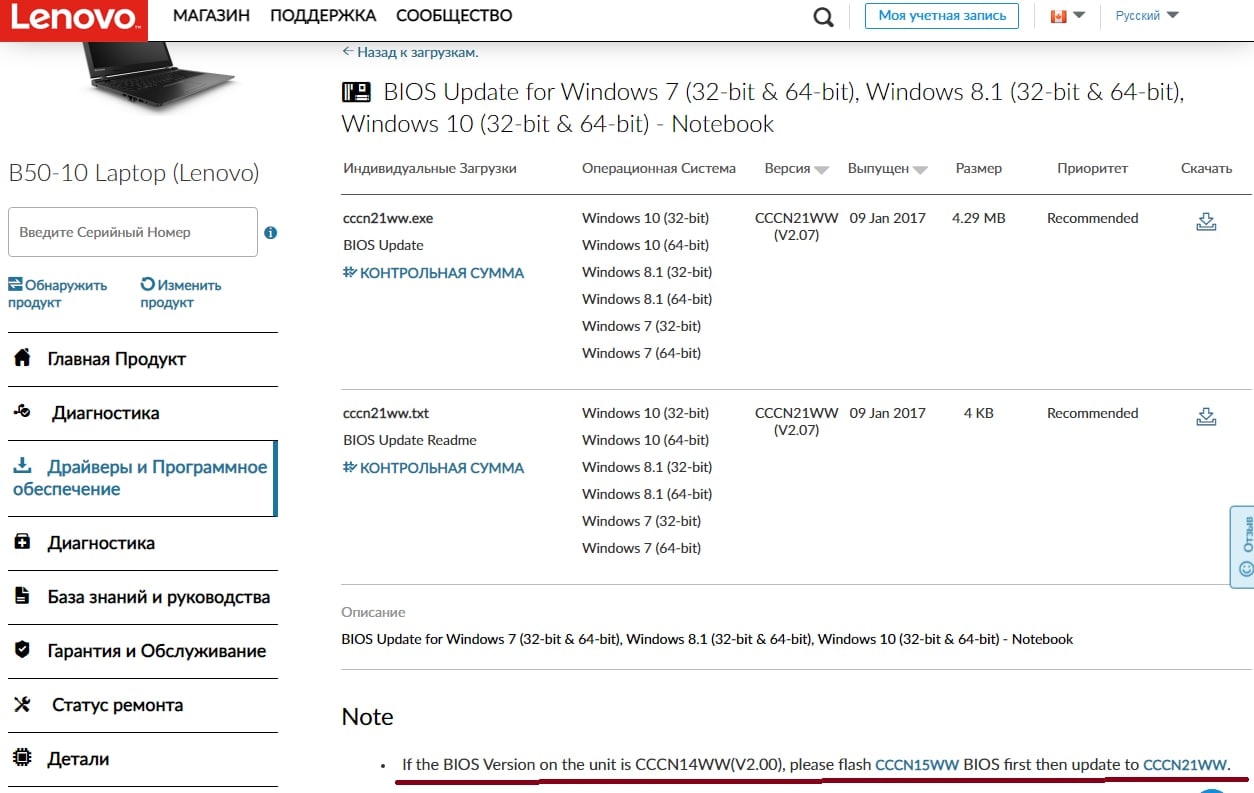Viewport: 1254px width, 793px height.
Task: Click the cccn21ww.exe file name
Action: click(x=388, y=218)
